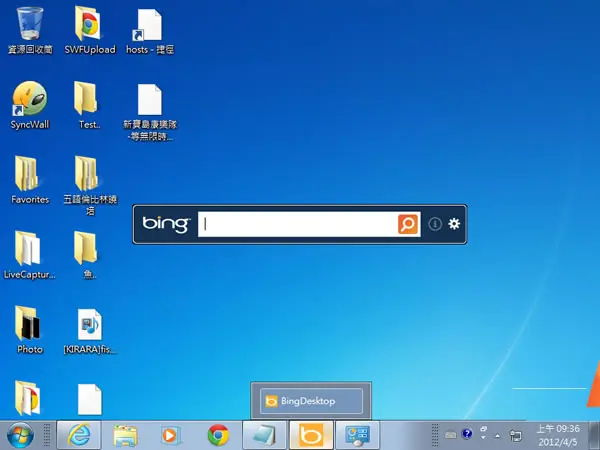Launch Google Chrome from the taskbar
Image resolution: width=600 pixels, height=450 pixels.
pos(218,435)
